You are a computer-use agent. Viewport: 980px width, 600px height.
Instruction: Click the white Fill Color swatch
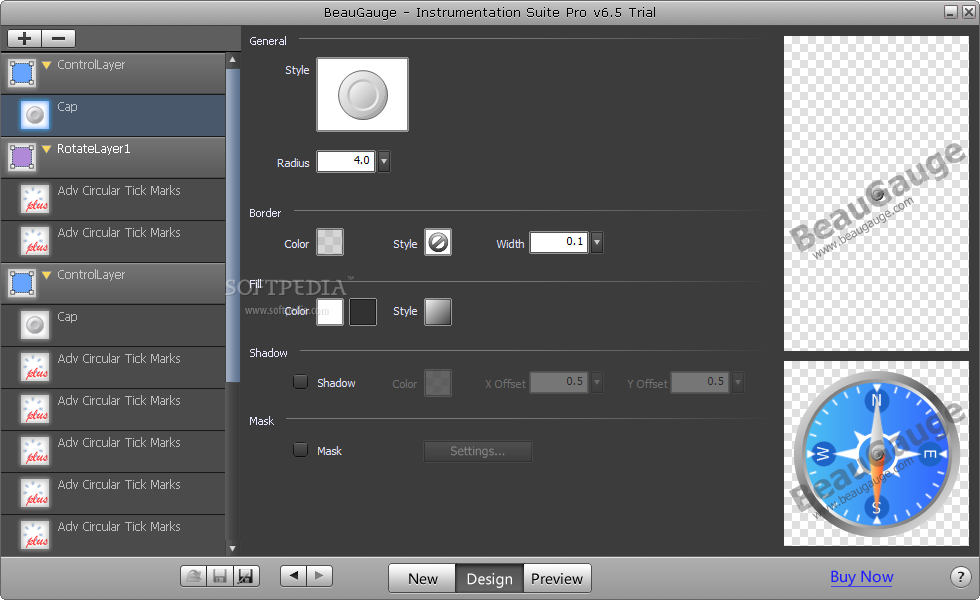pyautogui.click(x=330, y=312)
